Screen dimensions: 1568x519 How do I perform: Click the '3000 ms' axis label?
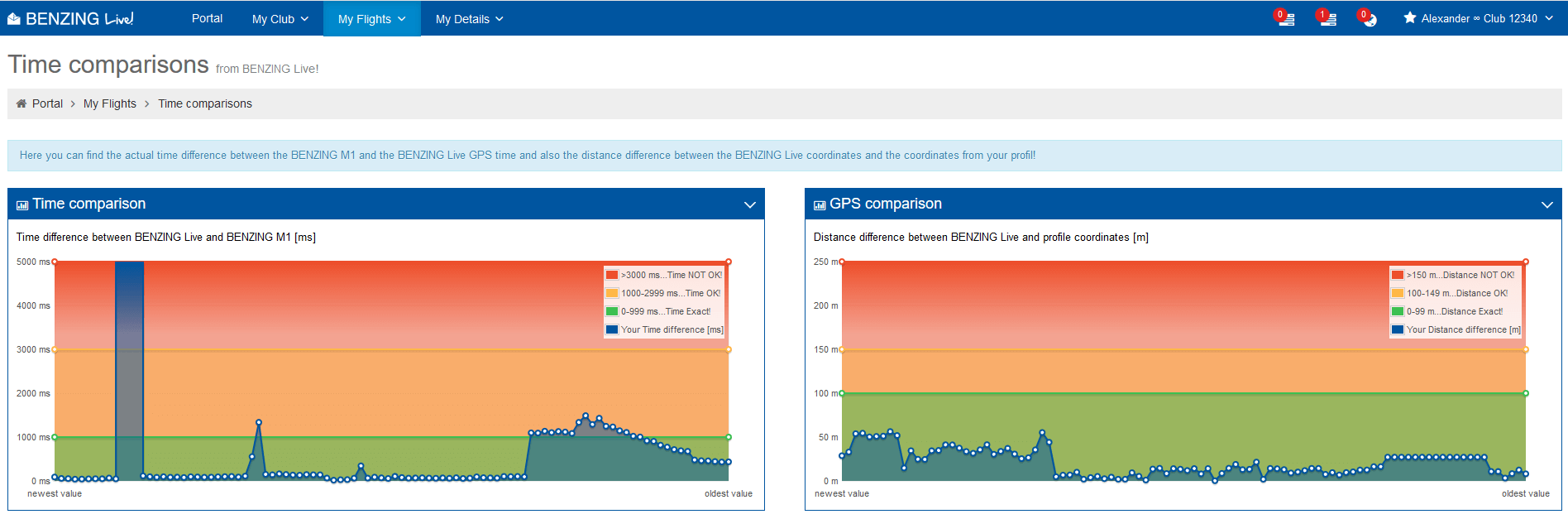click(x=33, y=349)
